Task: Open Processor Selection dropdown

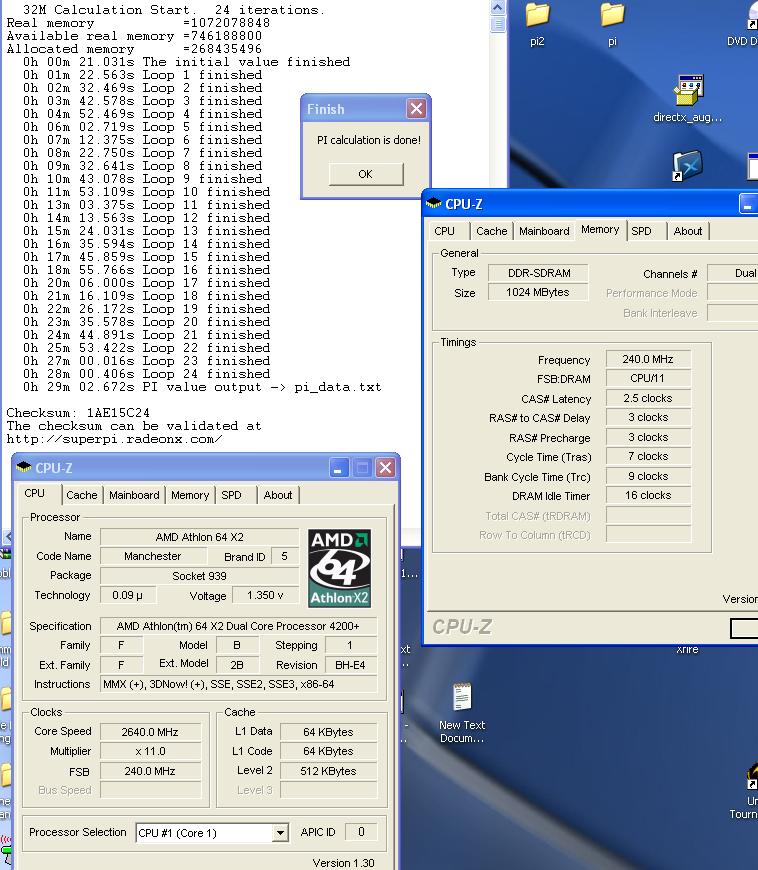Action: [281, 833]
